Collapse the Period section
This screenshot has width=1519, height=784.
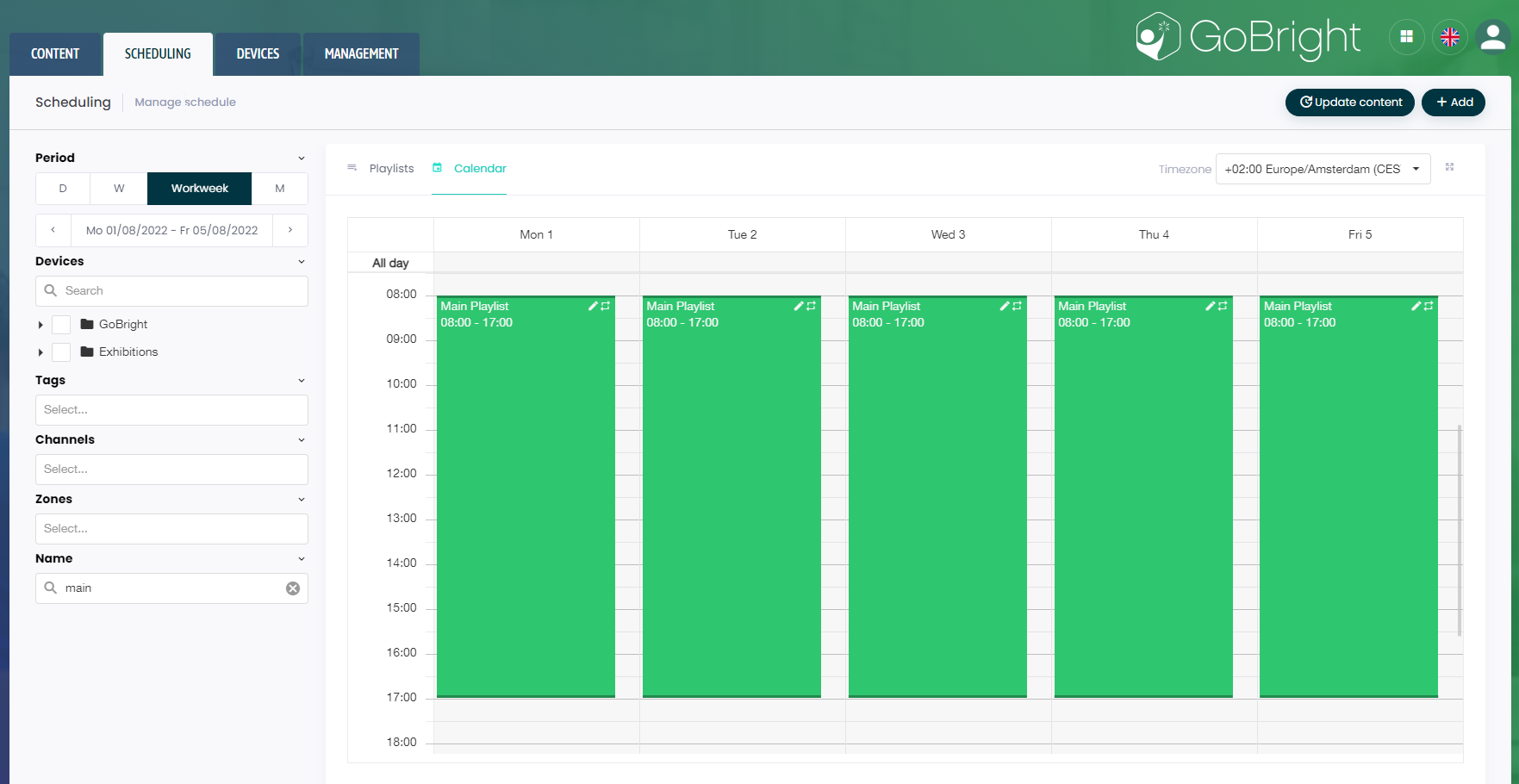[x=302, y=158]
